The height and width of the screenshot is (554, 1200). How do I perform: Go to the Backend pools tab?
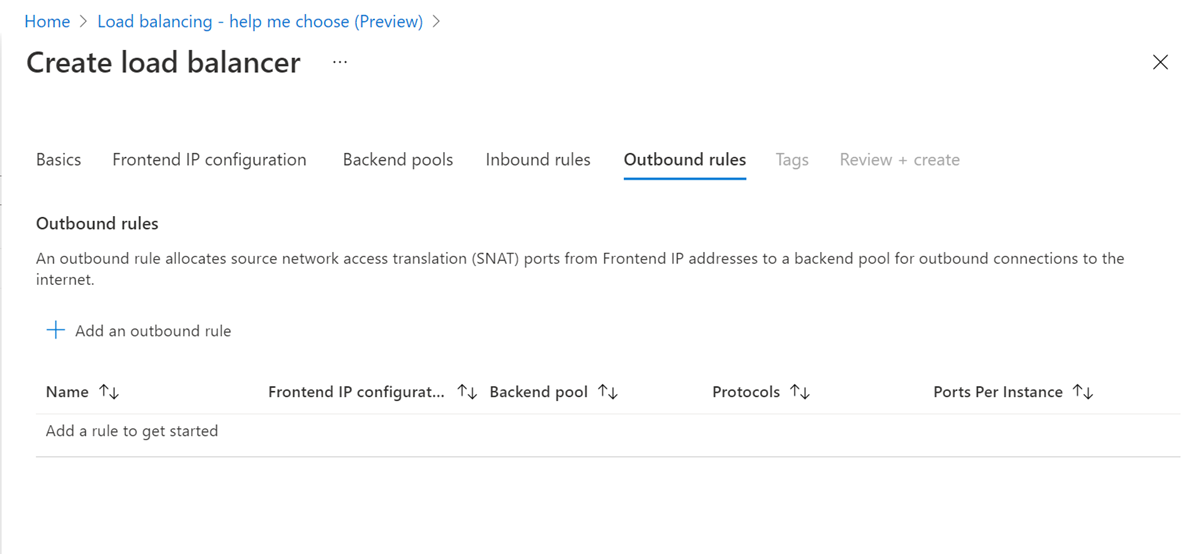(398, 160)
